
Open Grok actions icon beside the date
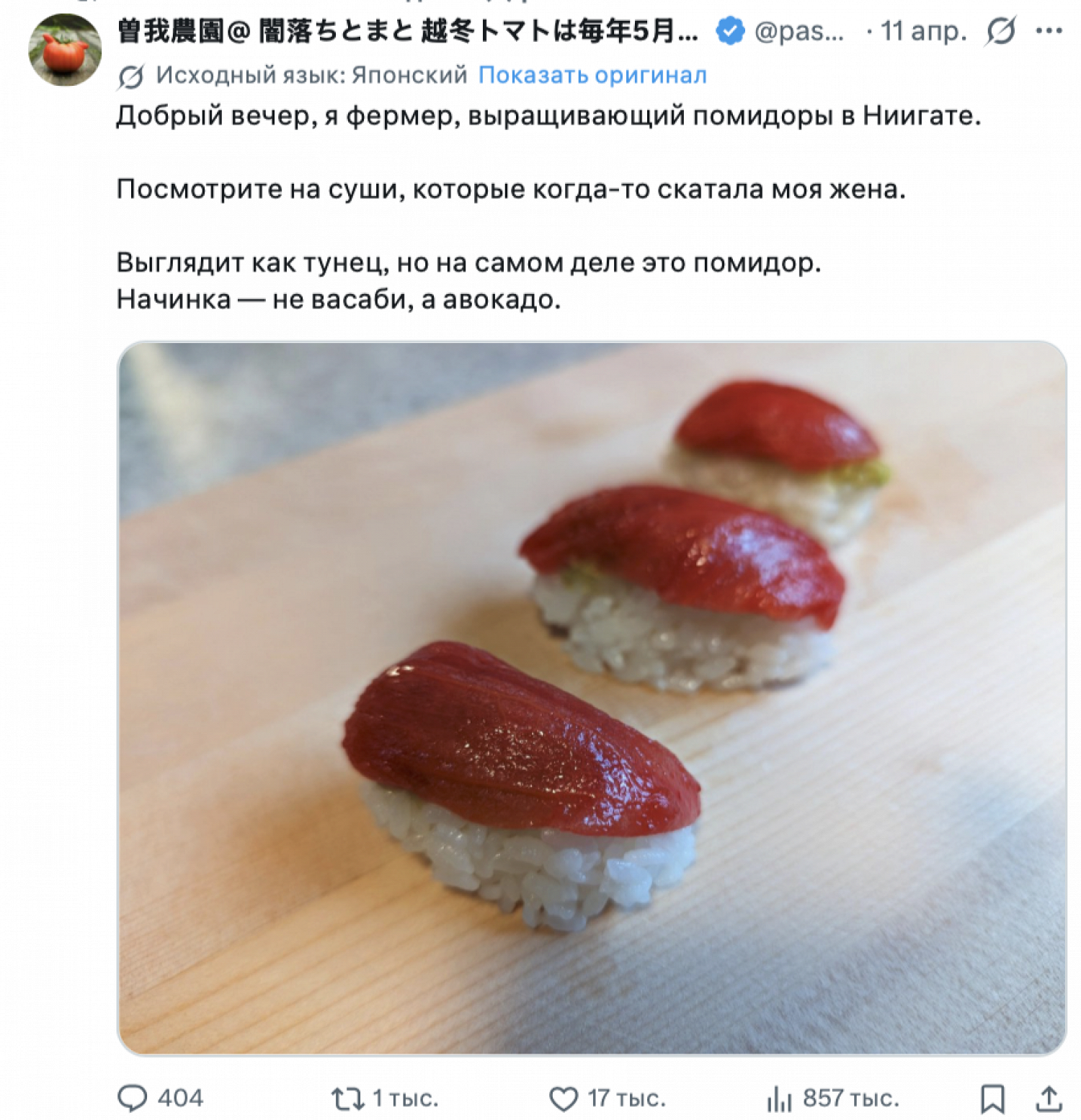1001,31
